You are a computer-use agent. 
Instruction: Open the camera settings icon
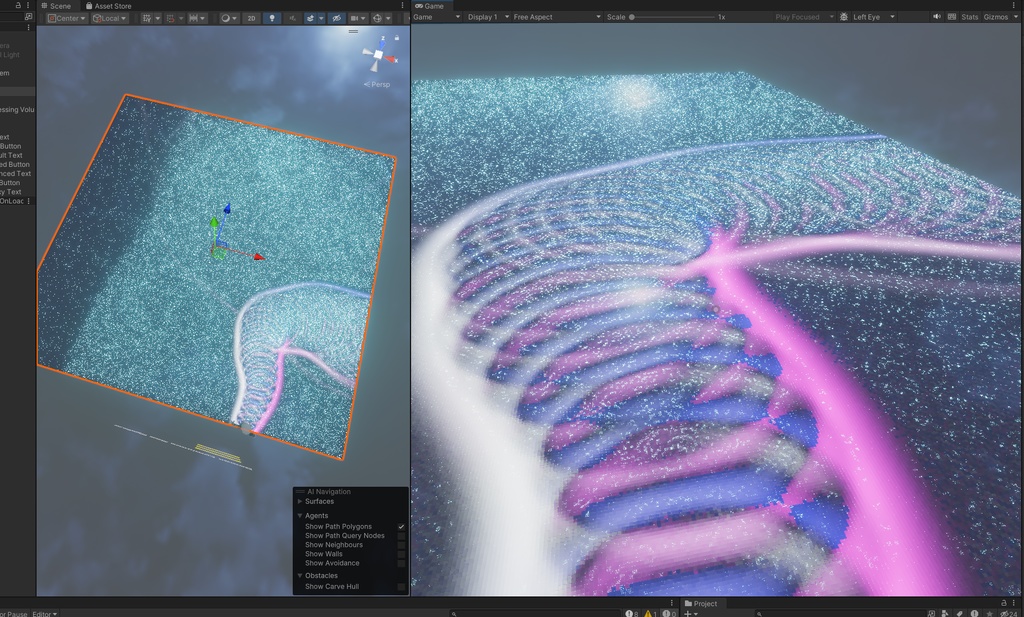click(x=355, y=18)
